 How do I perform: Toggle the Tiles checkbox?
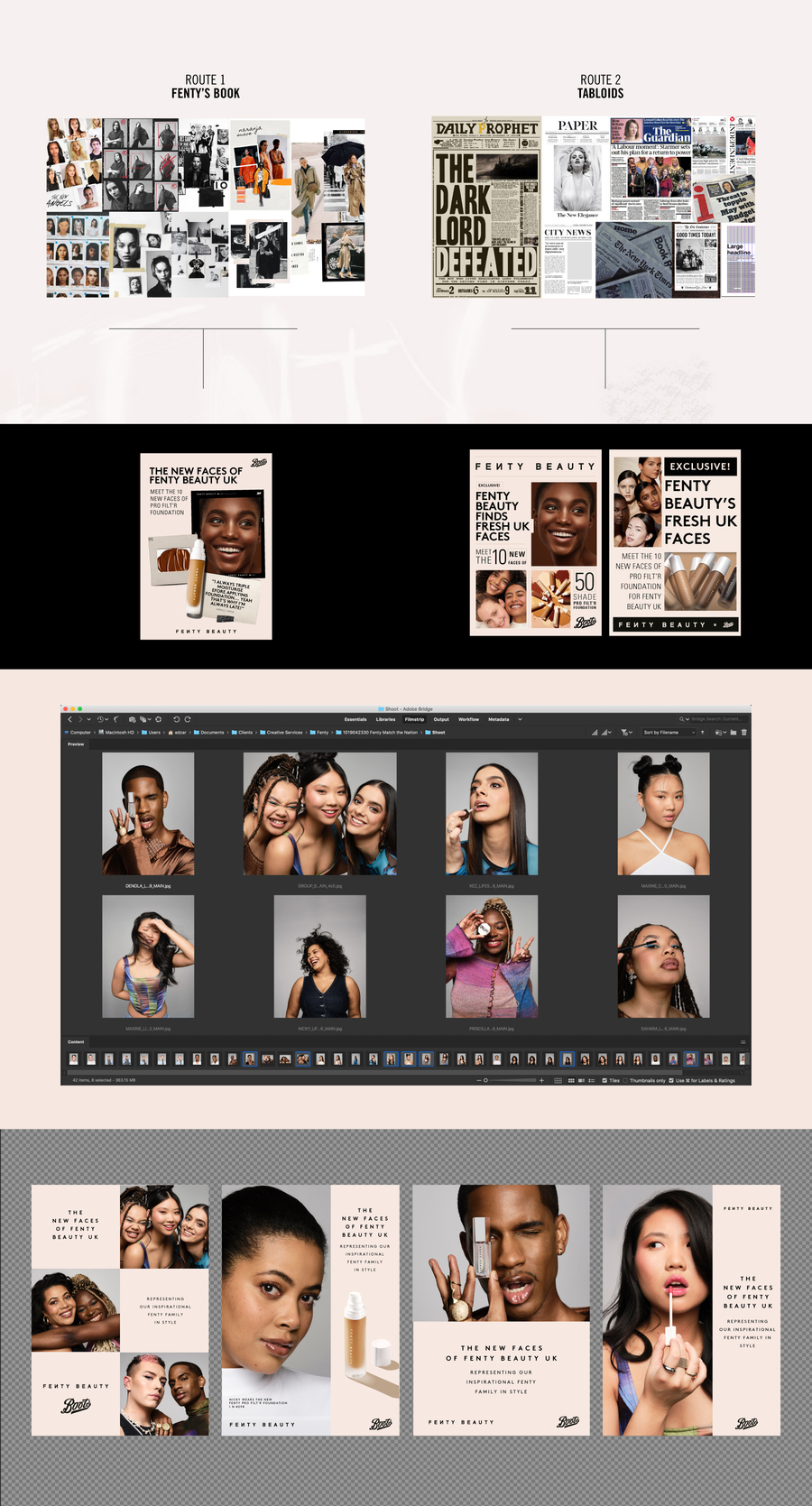(x=604, y=1080)
